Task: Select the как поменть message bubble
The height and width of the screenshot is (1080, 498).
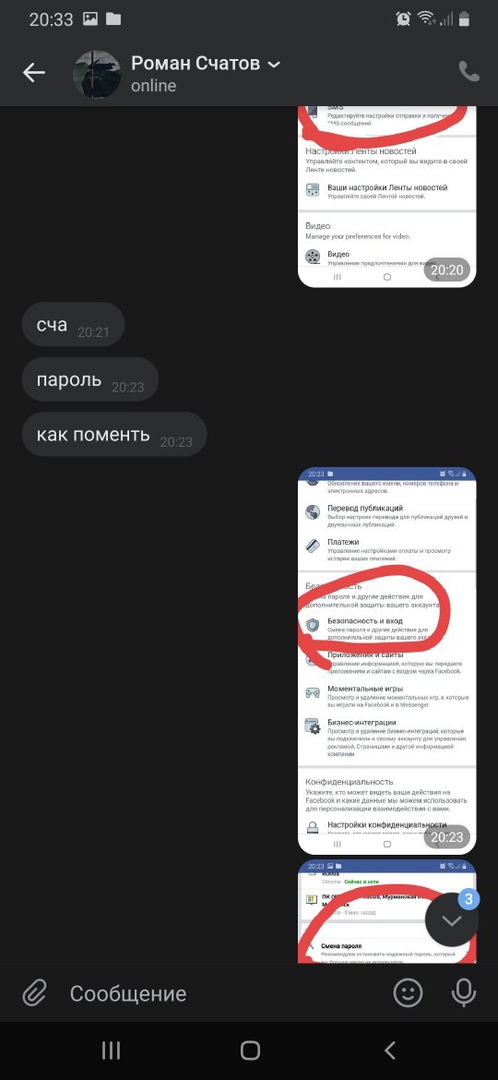Action: point(114,435)
